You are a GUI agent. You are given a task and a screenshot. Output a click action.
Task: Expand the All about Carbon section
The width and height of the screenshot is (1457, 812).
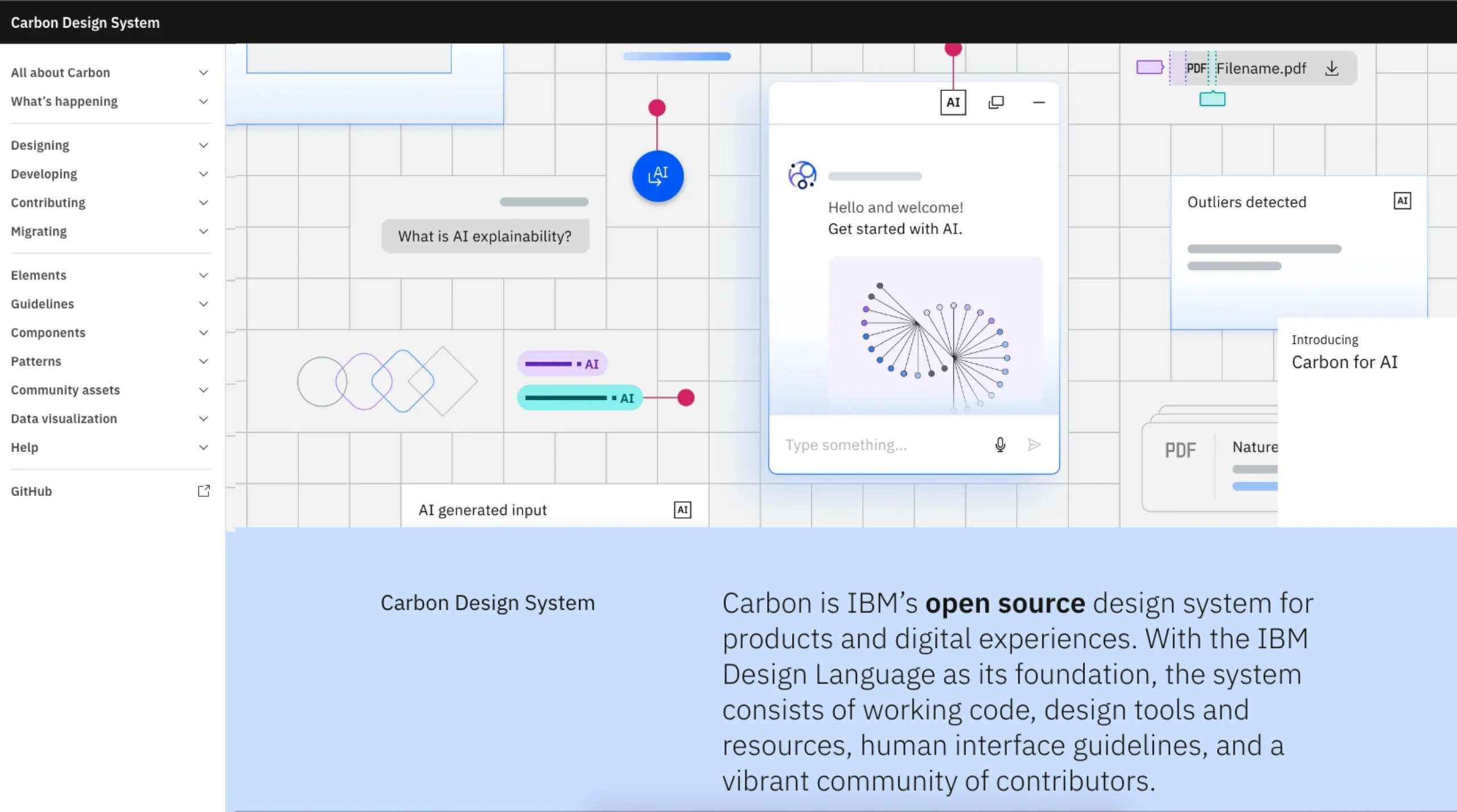(110, 73)
